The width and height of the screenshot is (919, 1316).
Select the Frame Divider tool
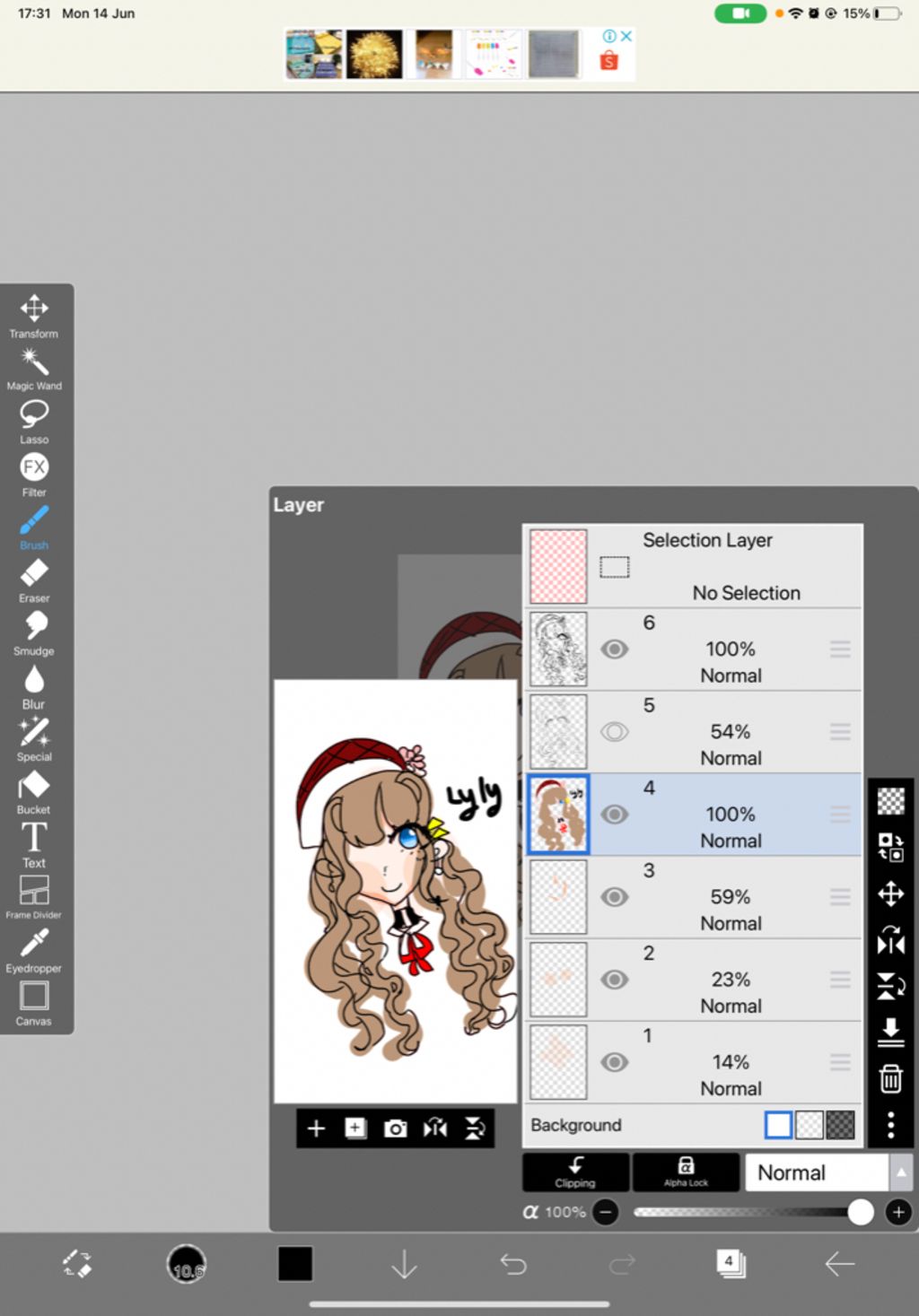point(34,898)
